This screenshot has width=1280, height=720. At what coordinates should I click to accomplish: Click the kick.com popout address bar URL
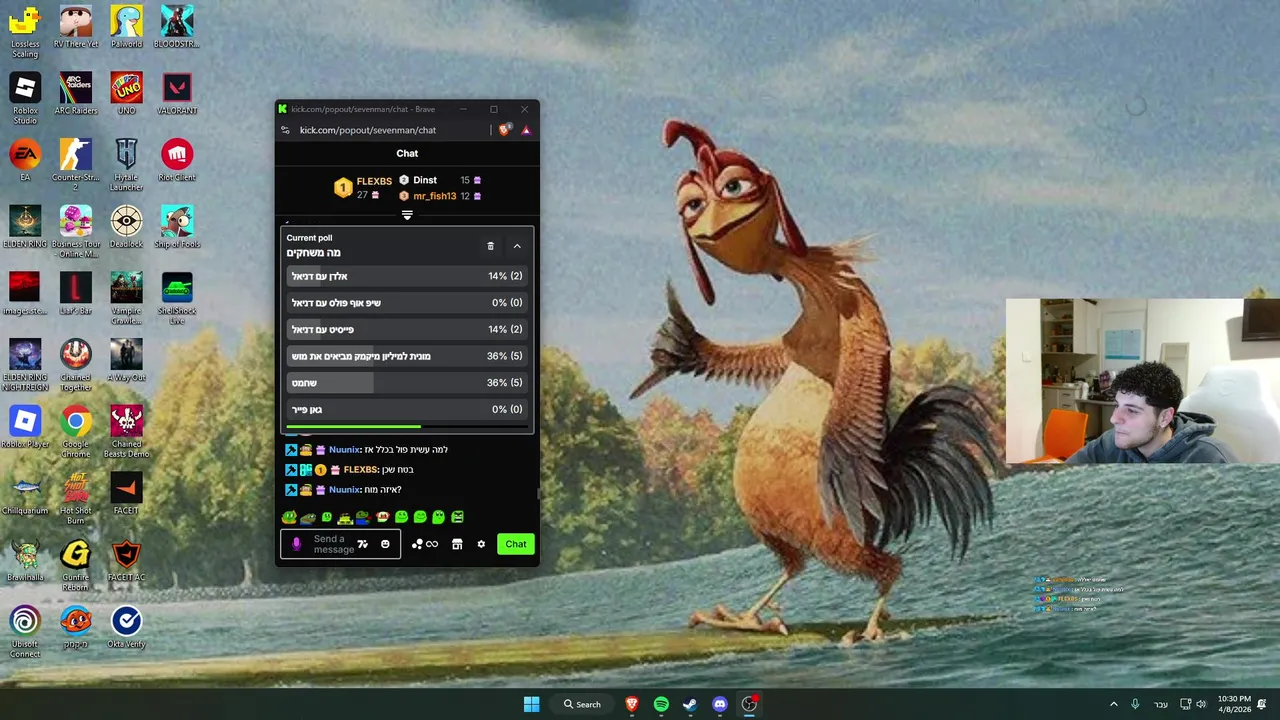pyautogui.click(x=368, y=130)
